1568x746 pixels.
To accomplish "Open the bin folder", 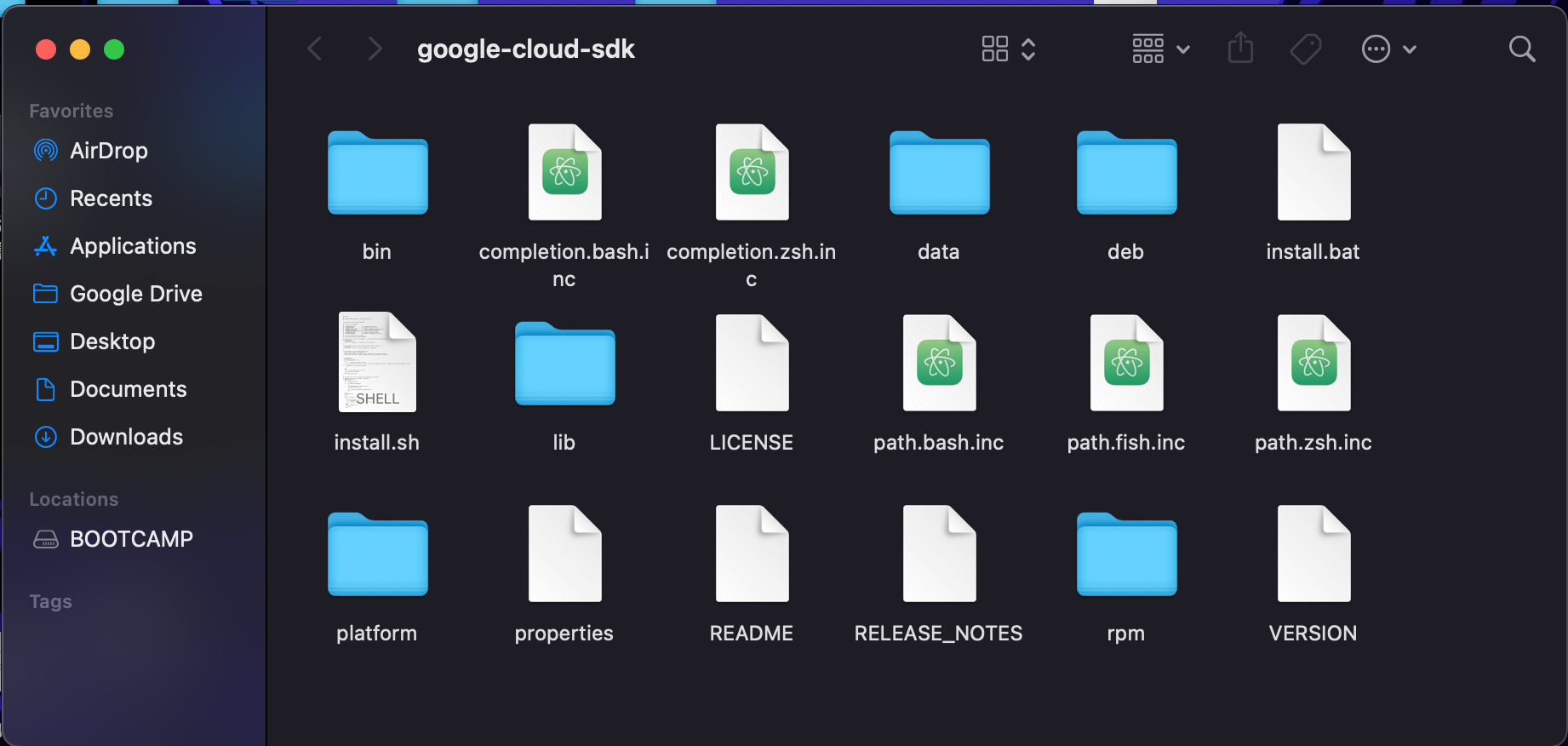I will (x=377, y=173).
